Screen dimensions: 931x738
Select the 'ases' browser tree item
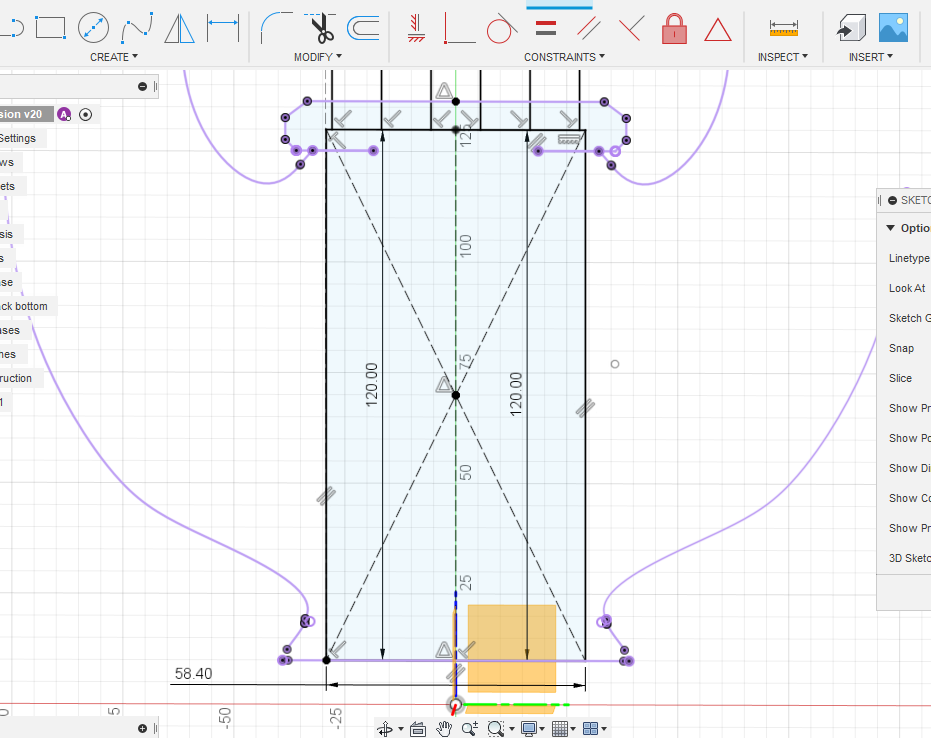pos(10,330)
